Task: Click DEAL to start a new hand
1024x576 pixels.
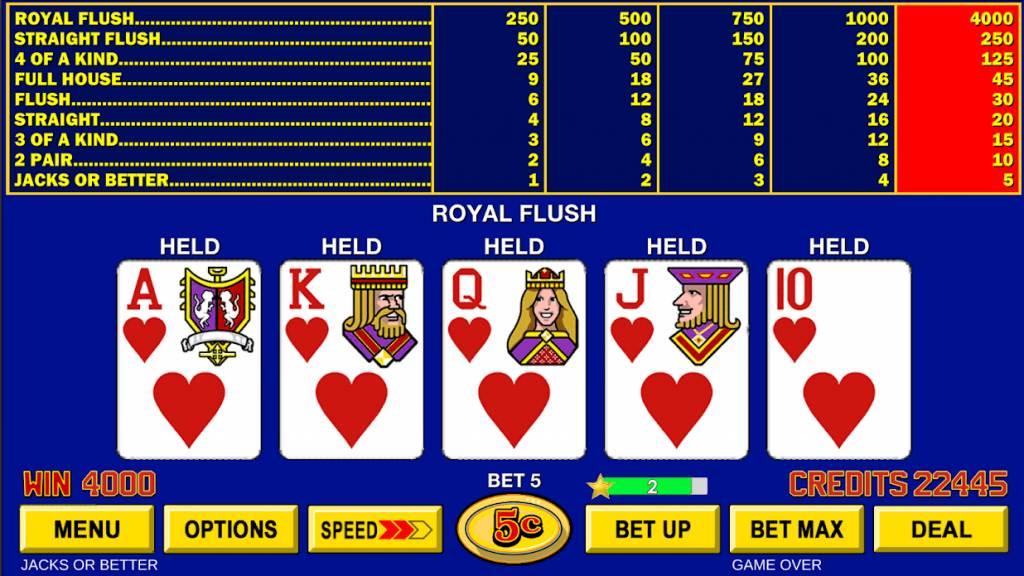Action: coord(941,530)
